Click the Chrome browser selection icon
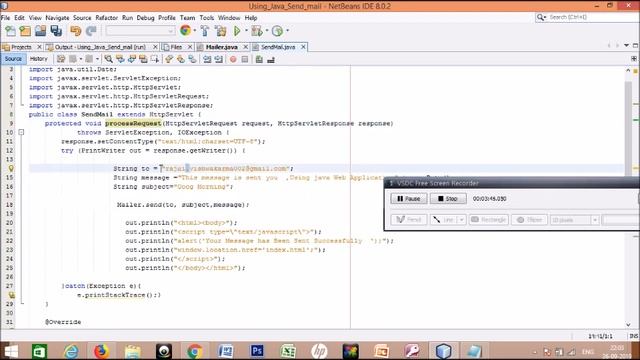 (185, 31)
